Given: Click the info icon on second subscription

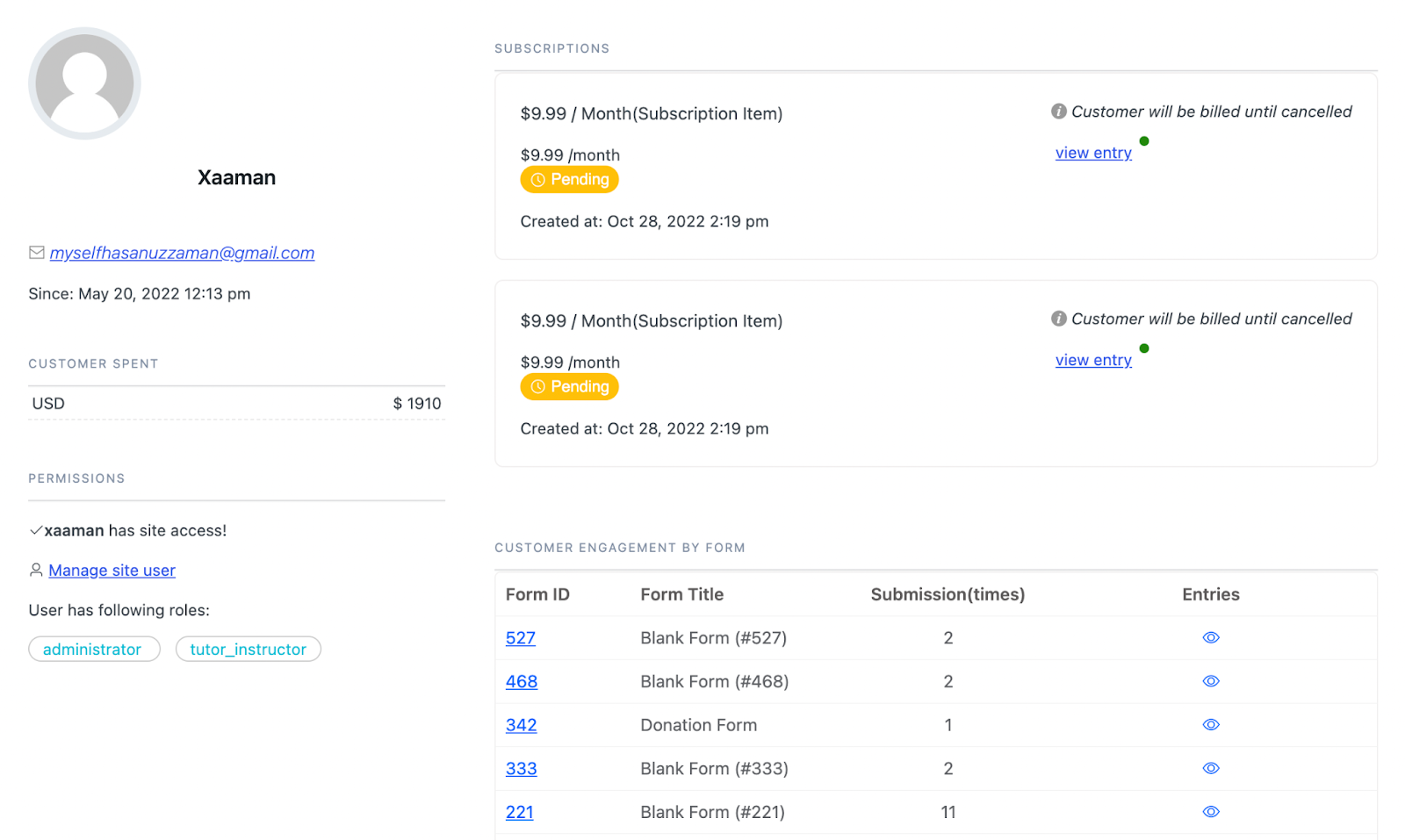Looking at the screenshot, I should click(1059, 319).
